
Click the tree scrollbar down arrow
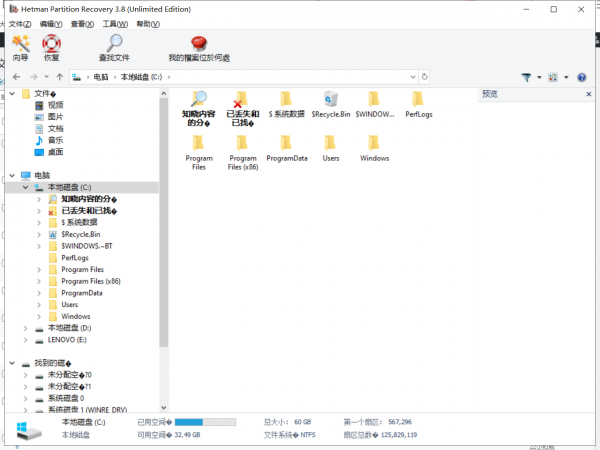click(164, 408)
